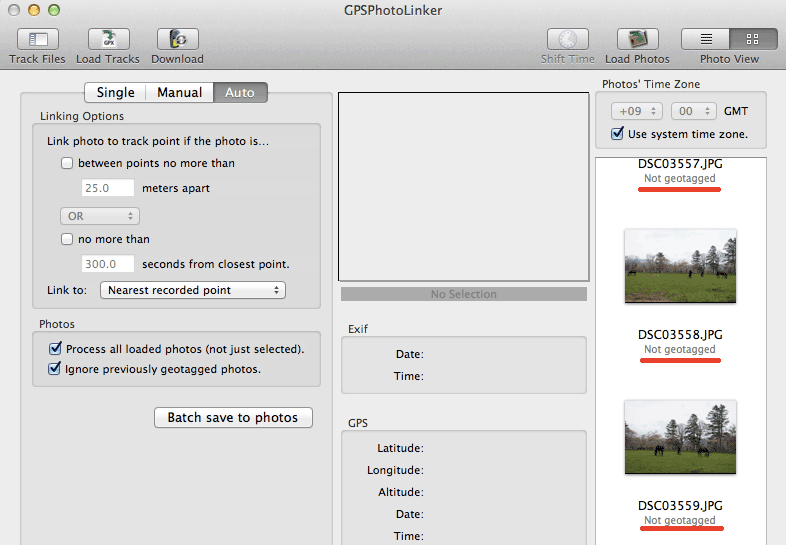Enable 'no more than' seconds checkbox

67,239
